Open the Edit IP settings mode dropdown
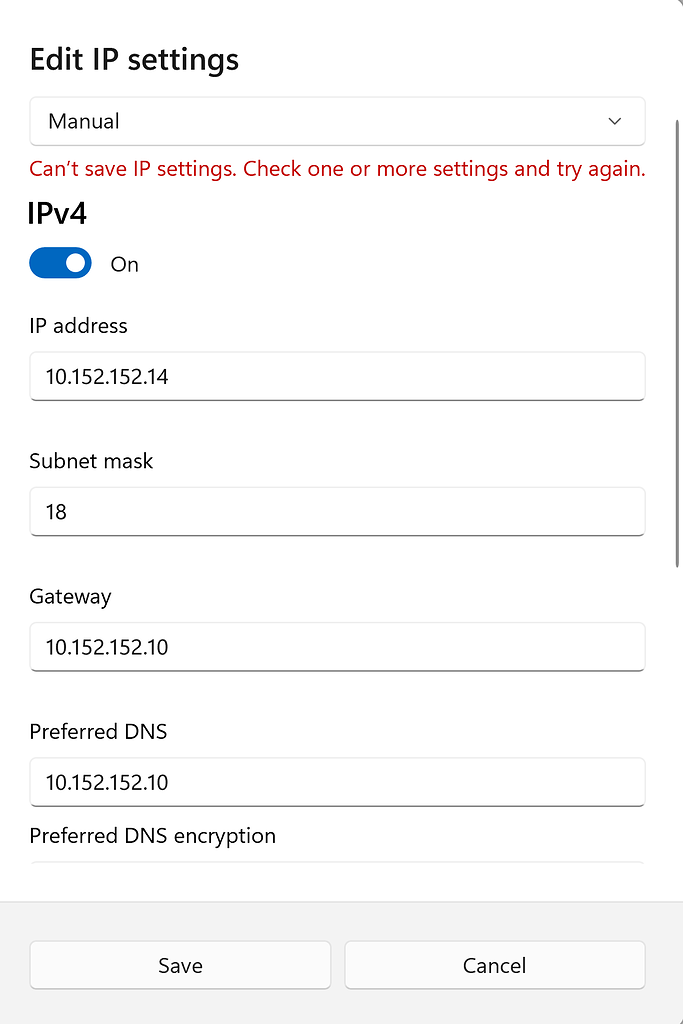This screenshot has height=1024, width=683. click(x=337, y=121)
